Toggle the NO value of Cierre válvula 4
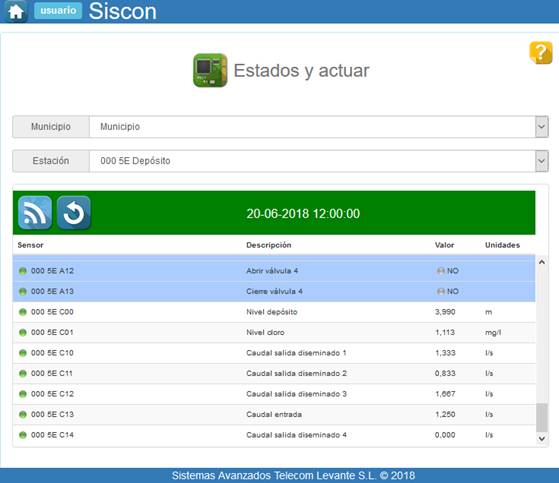 tap(448, 292)
